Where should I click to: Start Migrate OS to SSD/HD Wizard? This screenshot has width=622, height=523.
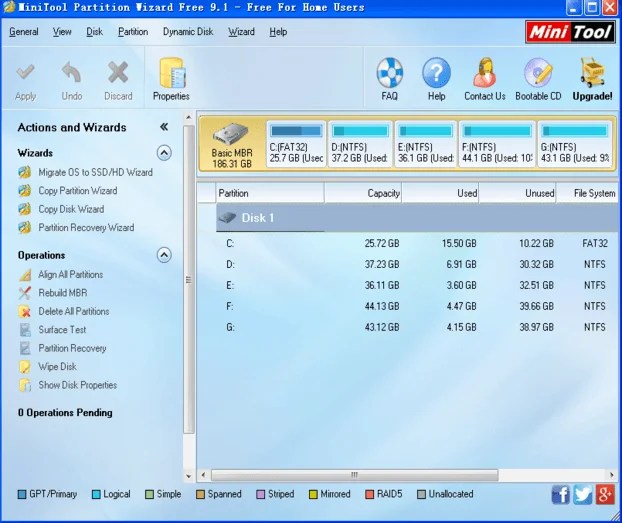[x=95, y=172]
